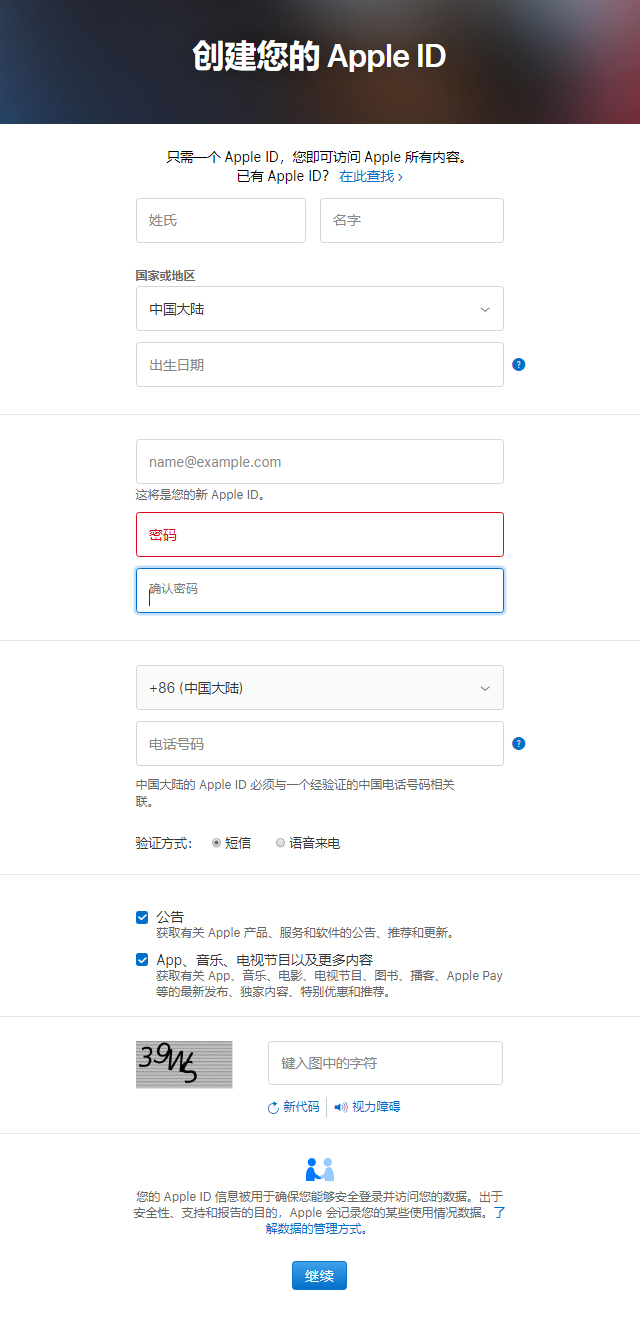
Task: Click the name@example.com email field
Action: click(320, 462)
